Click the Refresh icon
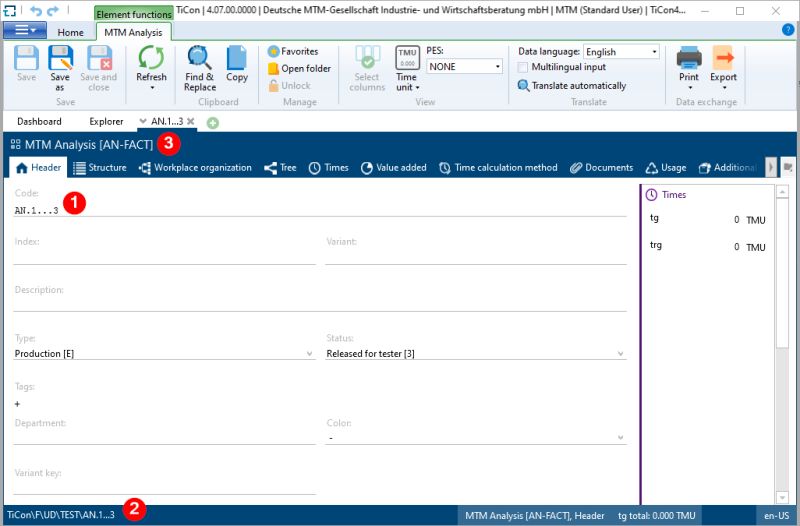800x526 pixels. (x=151, y=57)
